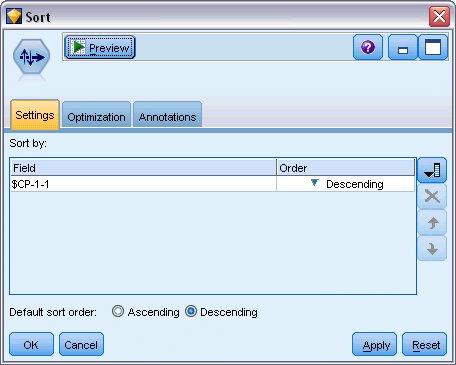Click the Apply button
Image resolution: width=456 pixels, height=365 pixels.
(374, 344)
